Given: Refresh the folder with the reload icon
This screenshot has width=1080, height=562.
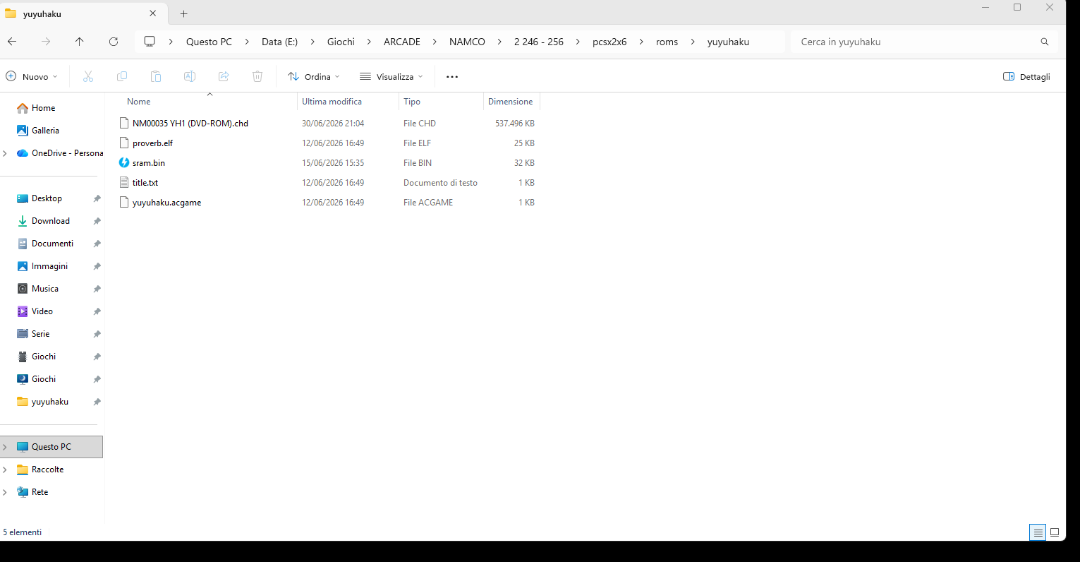Looking at the screenshot, I should point(114,42).
